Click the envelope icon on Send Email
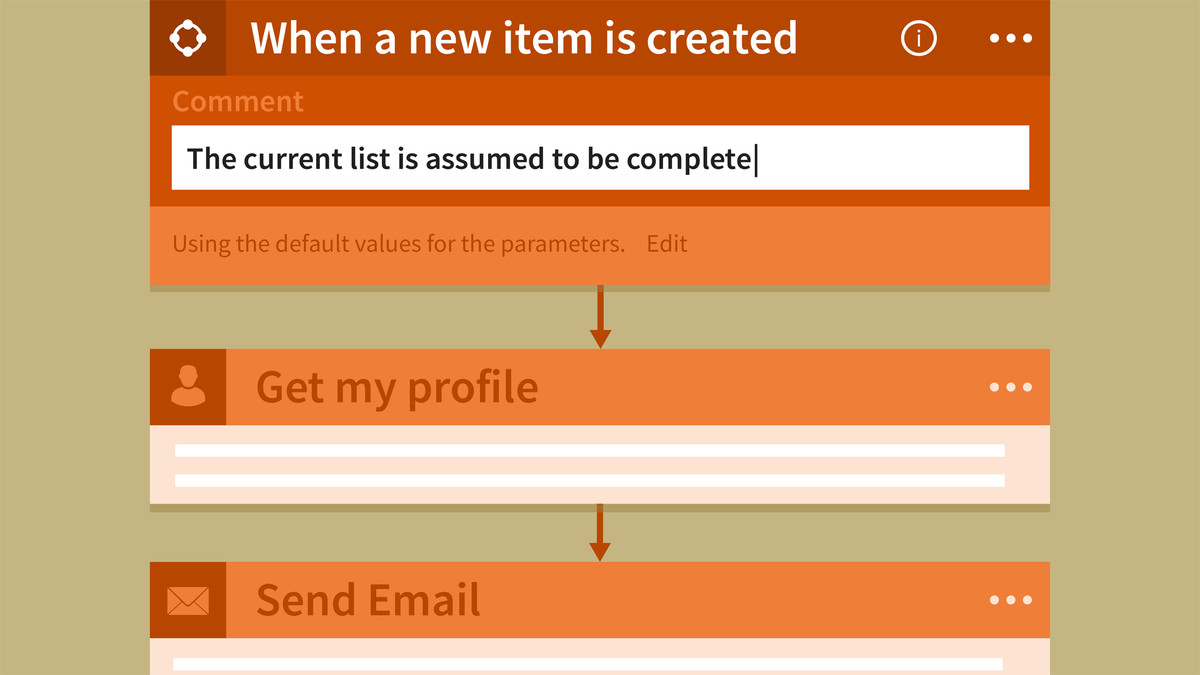 [188, 600]
